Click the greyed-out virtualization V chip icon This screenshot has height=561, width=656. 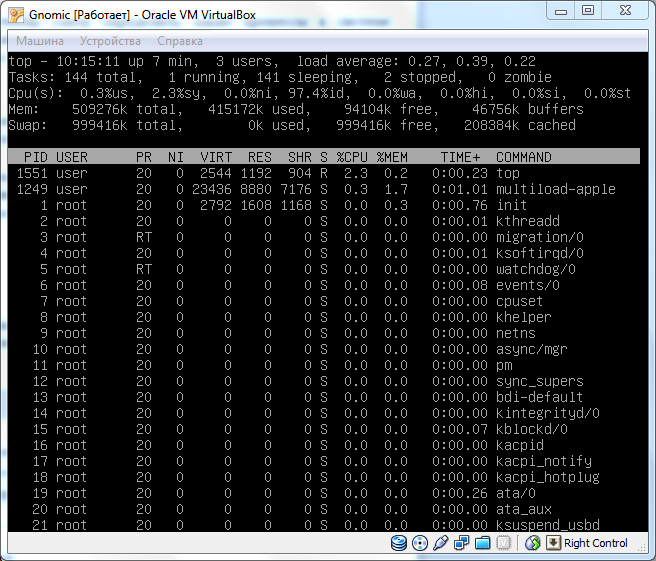(504, 543)
